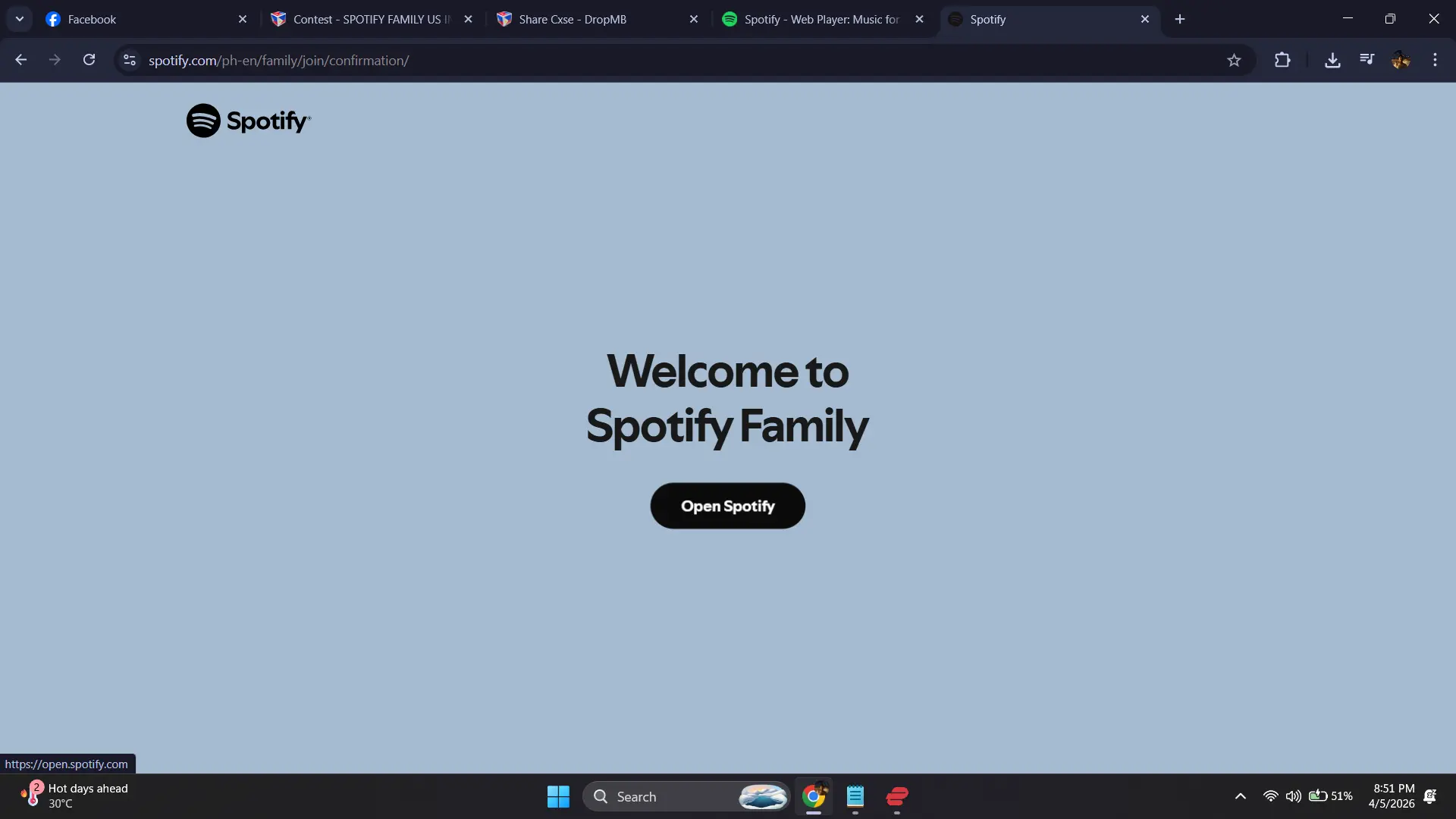
Task: Restore down the Chrome window
Action: point(1390,18)
